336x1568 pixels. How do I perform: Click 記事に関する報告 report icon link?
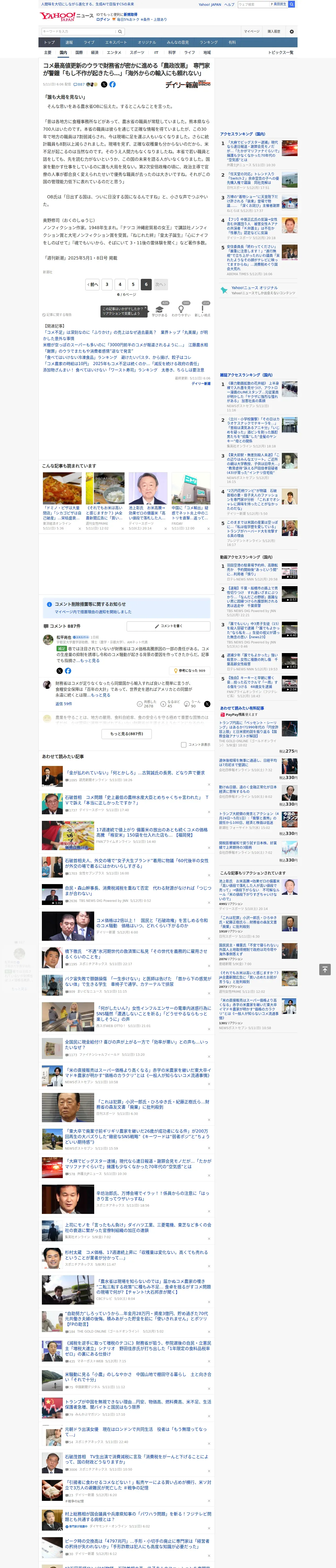coord(57,315)
